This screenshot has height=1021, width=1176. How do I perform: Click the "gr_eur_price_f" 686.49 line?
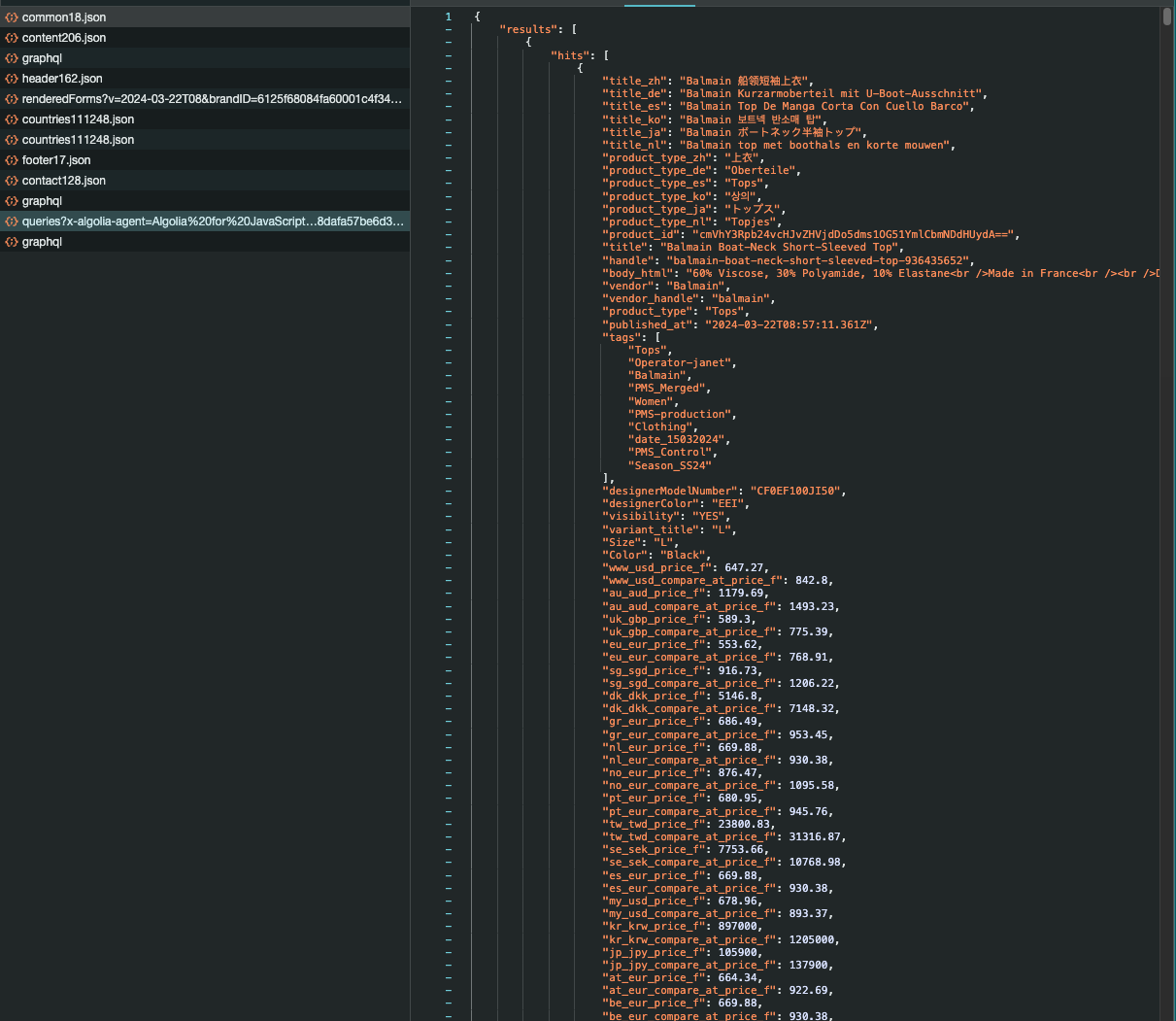(x=683, y=721)
